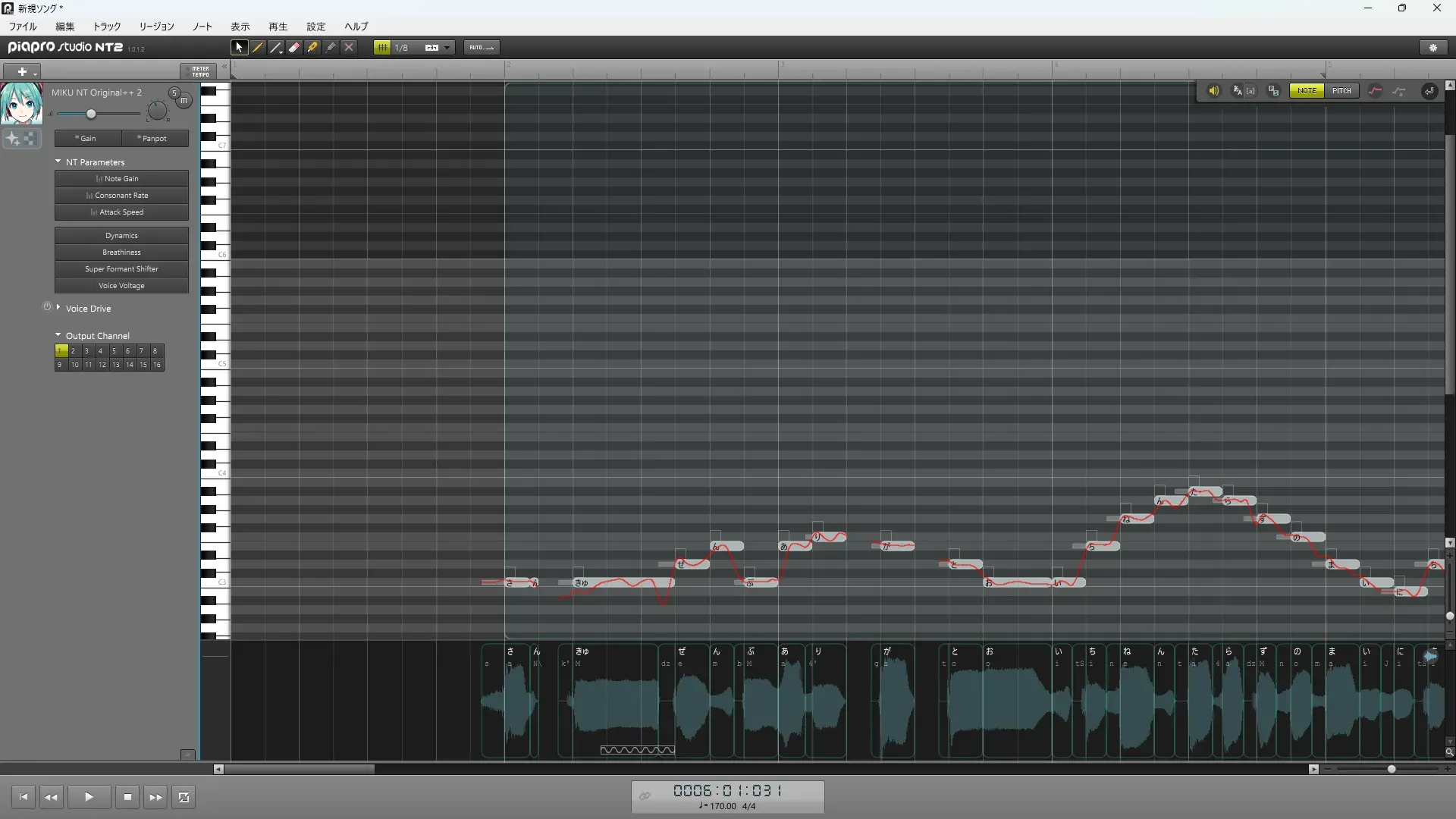
Task: Toggle note preview speaker icon
Action: point(1213,91)
